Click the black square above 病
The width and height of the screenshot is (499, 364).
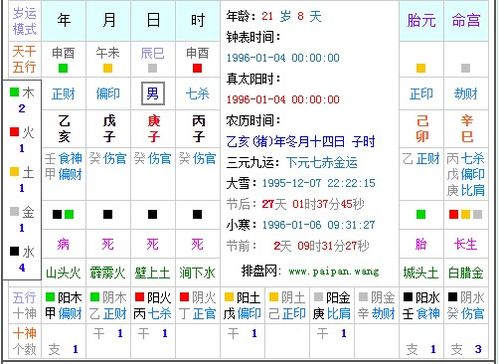pos(57,214)
